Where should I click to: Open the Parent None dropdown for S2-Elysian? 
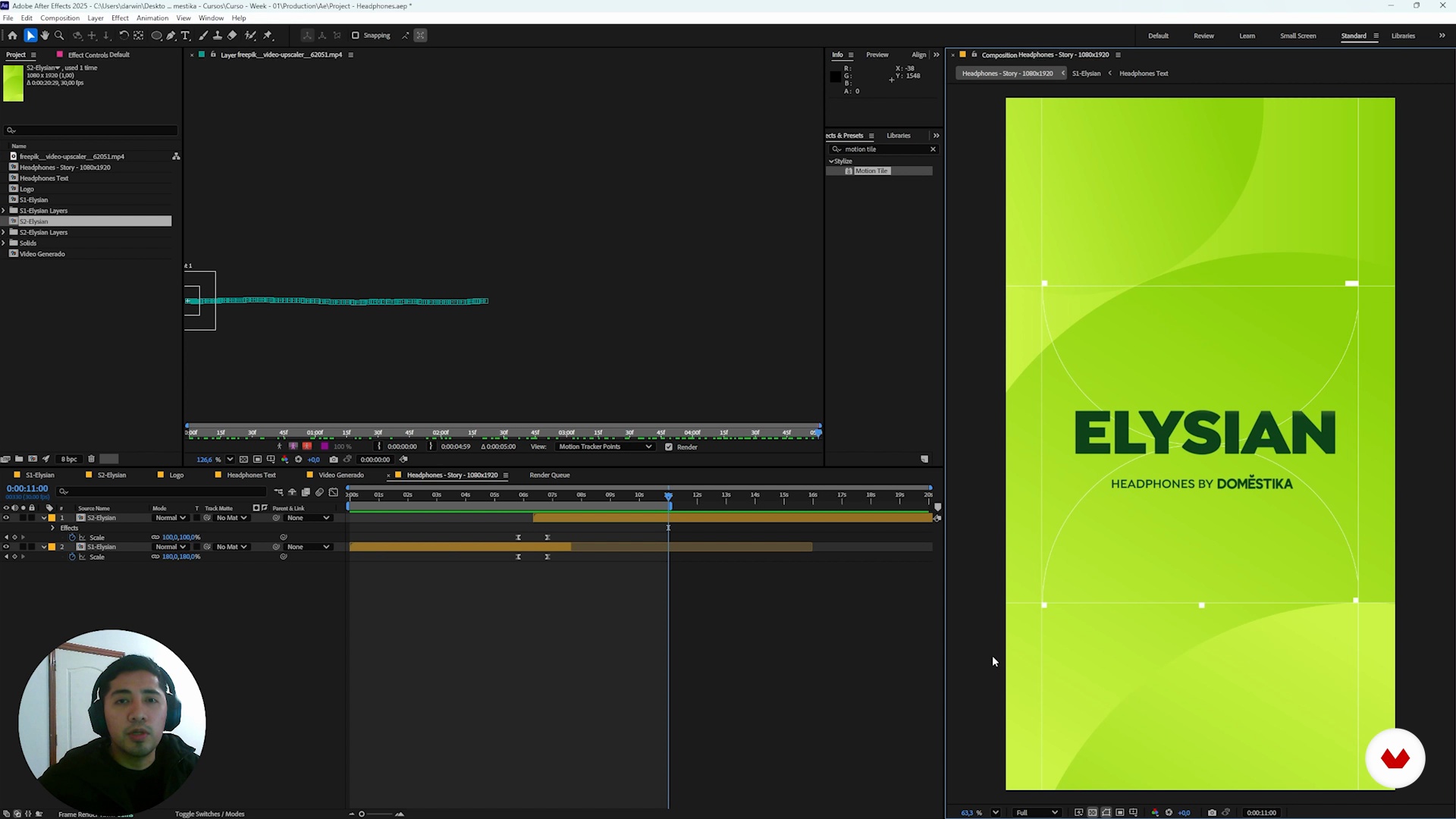[308, 518]
